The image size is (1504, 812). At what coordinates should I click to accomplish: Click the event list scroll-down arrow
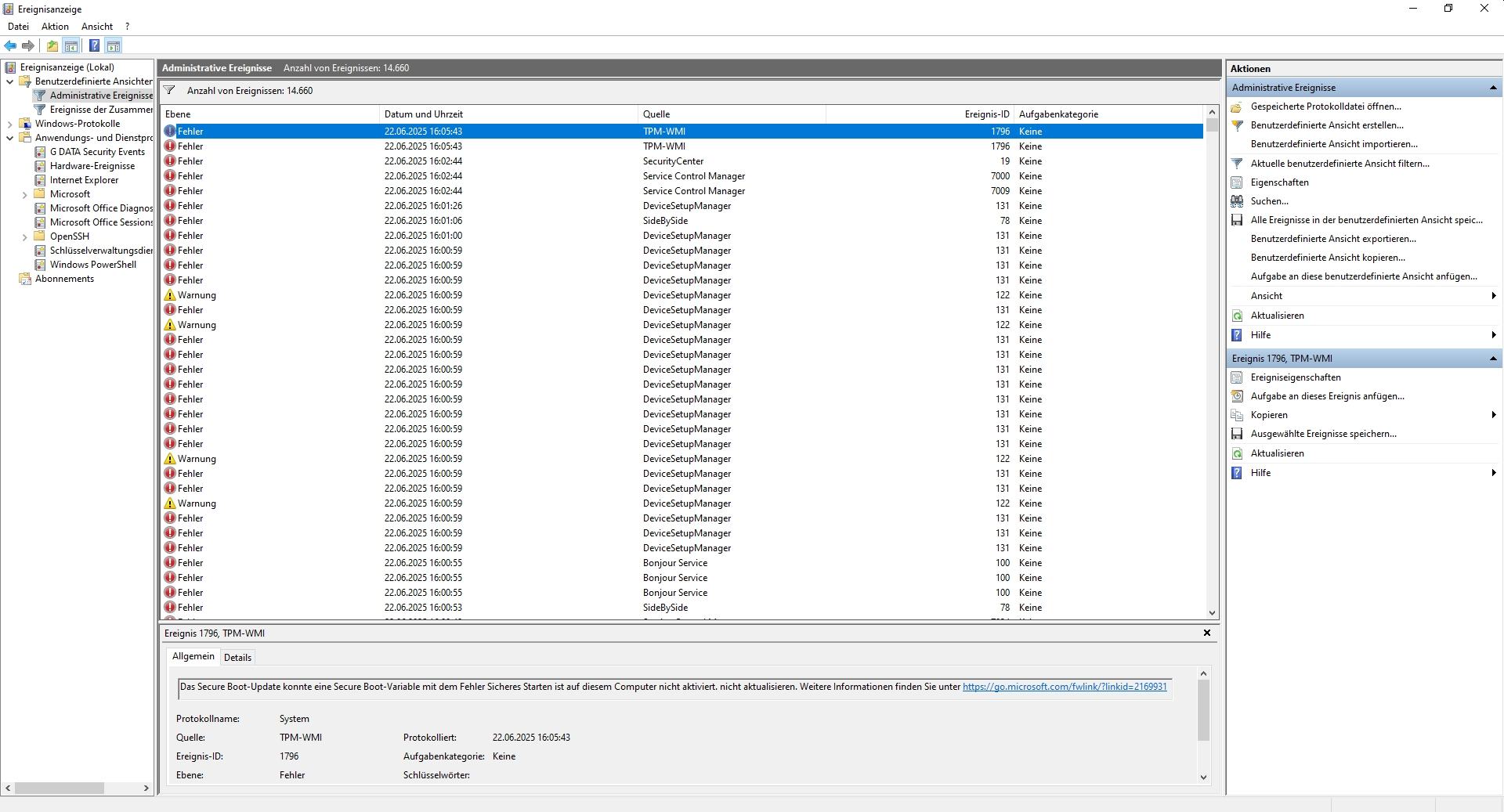pos(1212,613)
